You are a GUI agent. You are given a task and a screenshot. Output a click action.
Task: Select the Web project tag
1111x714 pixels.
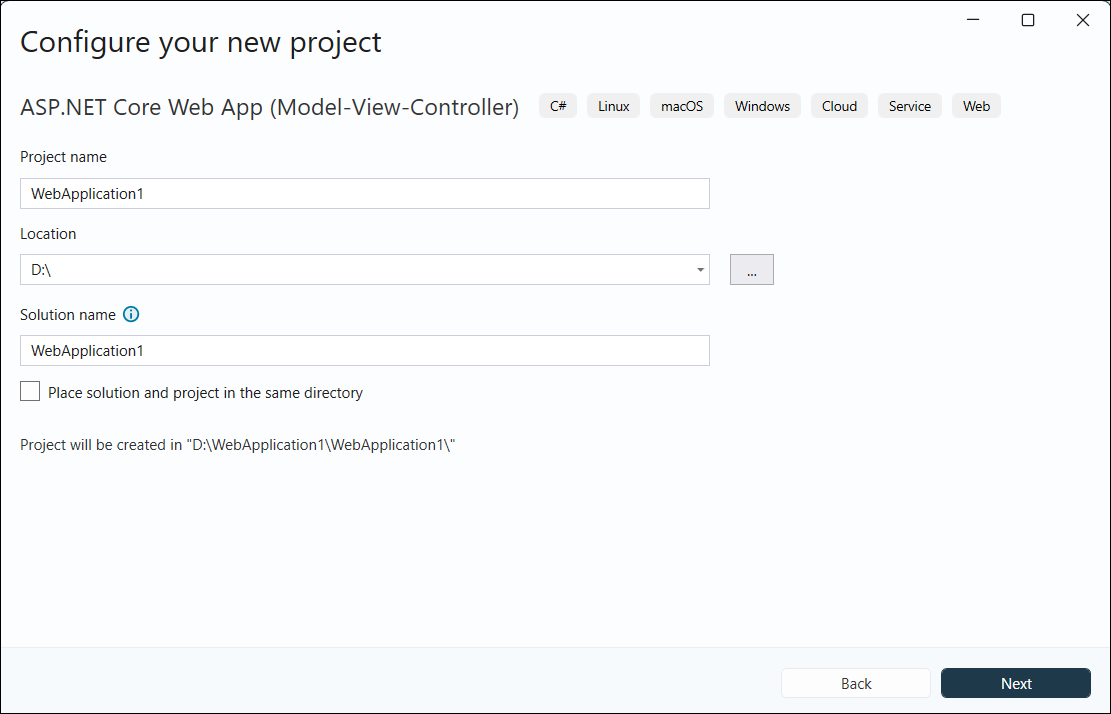pos(976,105)
